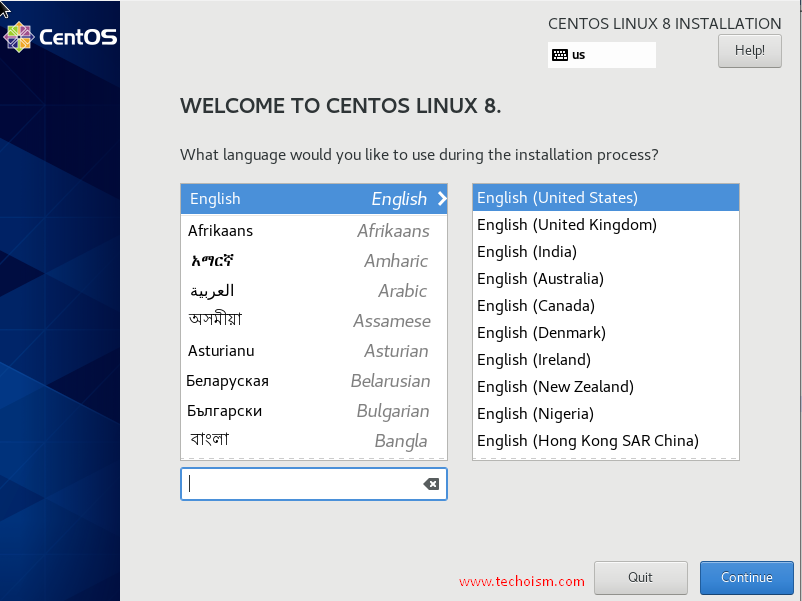This screenshot has height=601, width=802.
Task: Choose English (United States) locale
Action: click(606, 197)
